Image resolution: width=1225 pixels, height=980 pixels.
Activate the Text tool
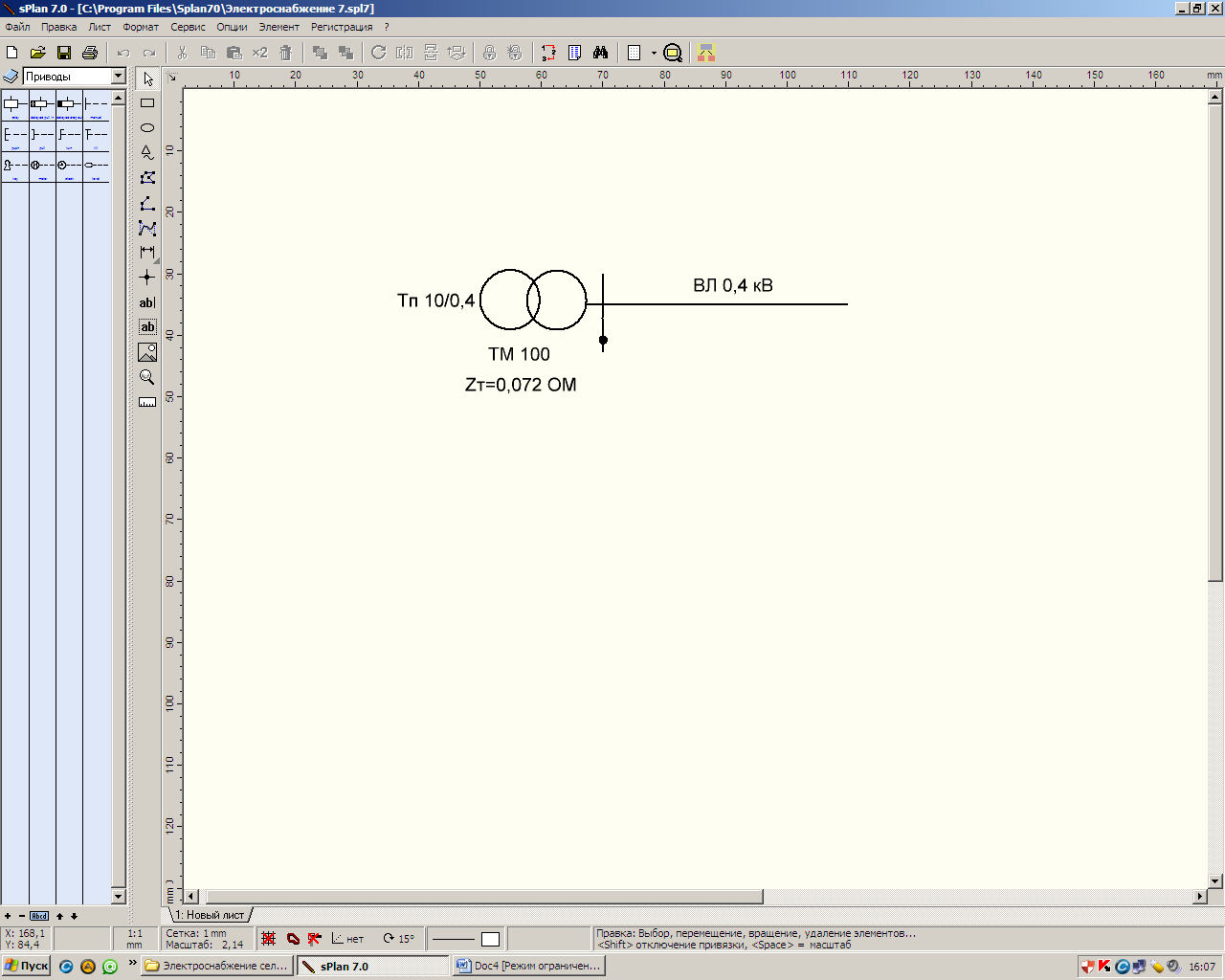pos(147,302)
